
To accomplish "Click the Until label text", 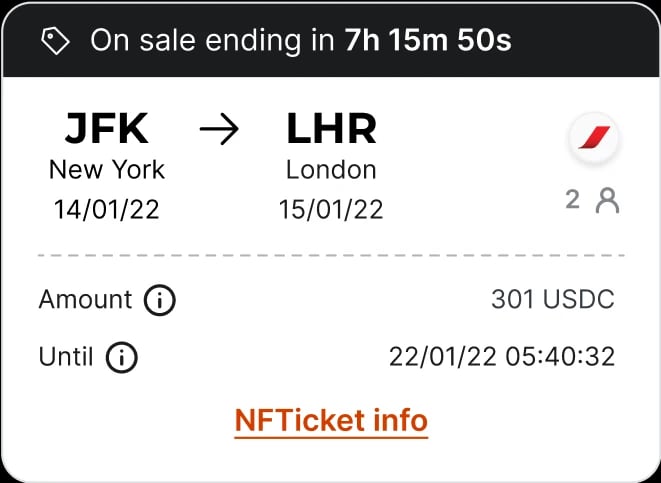I will pyautogui.click(x=66, y=356).
